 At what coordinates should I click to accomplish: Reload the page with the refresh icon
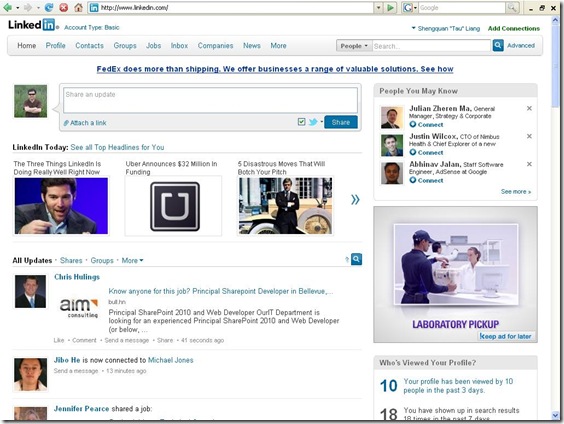click(x=49, y=7)
